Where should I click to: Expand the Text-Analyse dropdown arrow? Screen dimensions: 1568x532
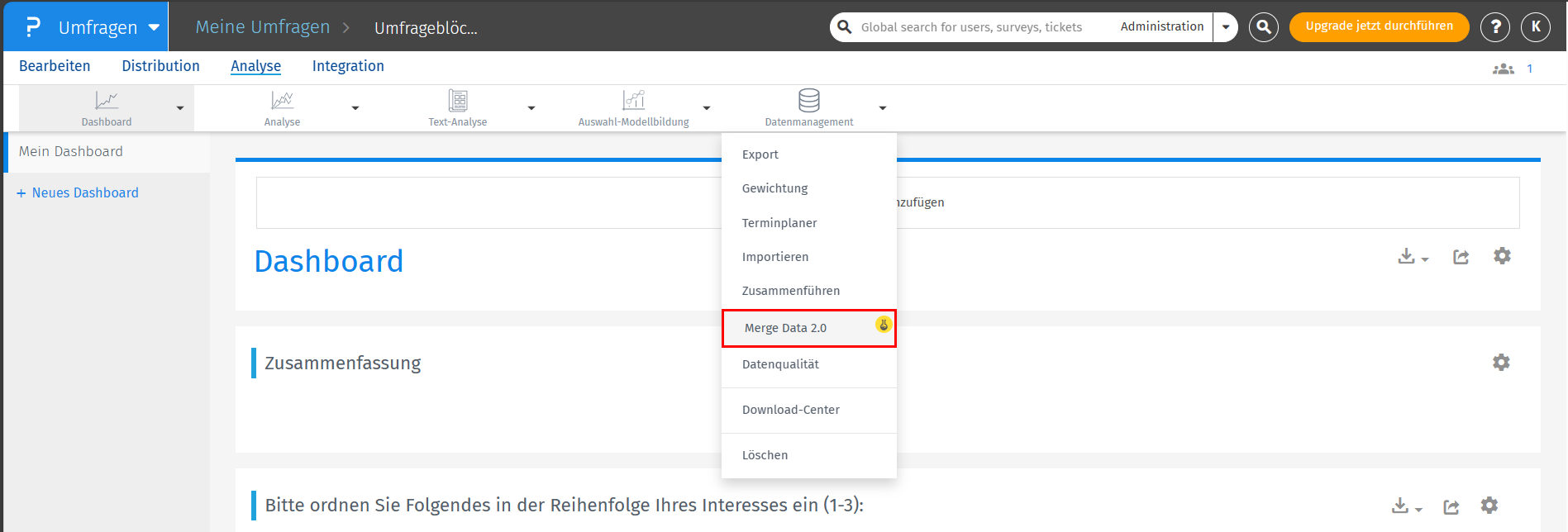531,108
